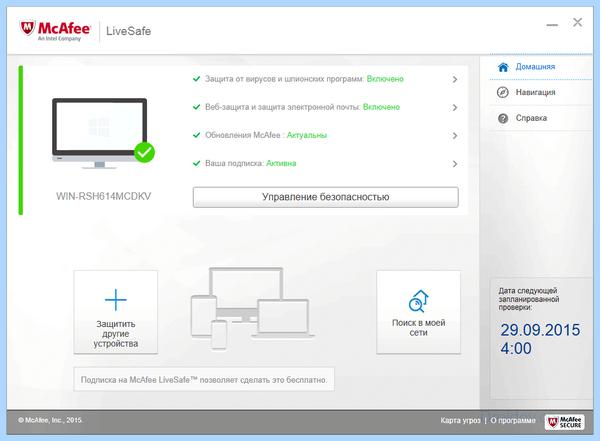
Task: Click the next scan date 29.09.2015
Action: (x=540, y=330)
